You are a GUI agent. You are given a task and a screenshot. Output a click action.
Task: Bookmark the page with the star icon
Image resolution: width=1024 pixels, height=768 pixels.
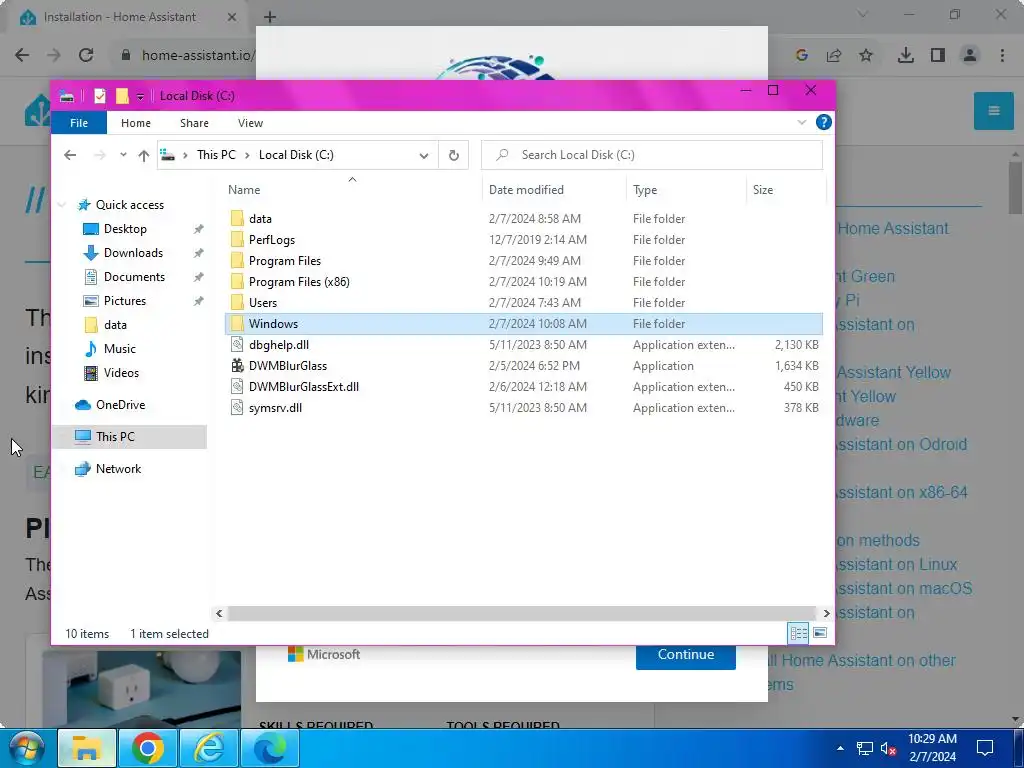[x=866, y=56]
